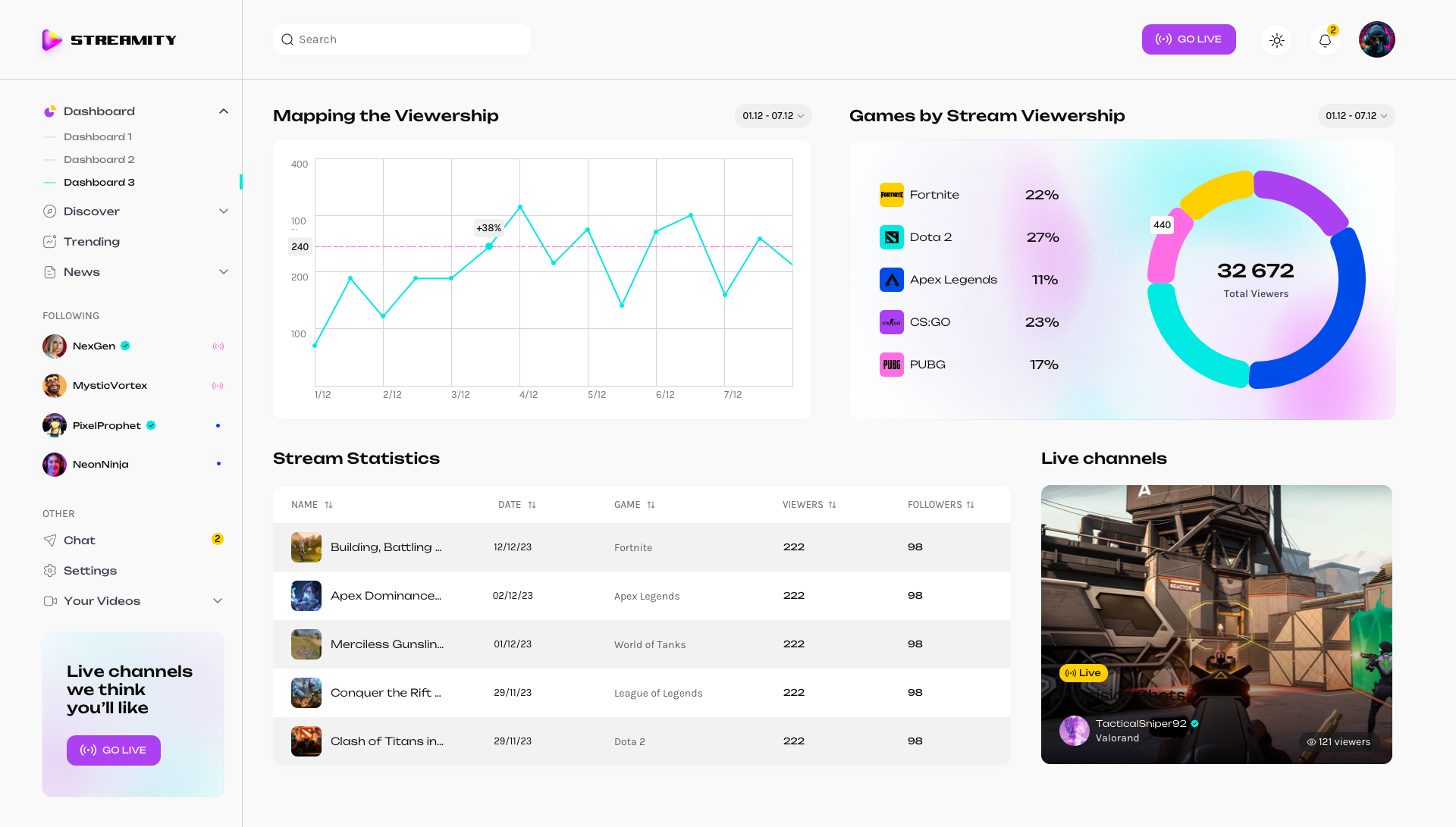Click the GO LIVE button in the header
Image resolution: width=1456 pixels, height=827 pixels.
pyautogui.click(x=1188, y=39)
